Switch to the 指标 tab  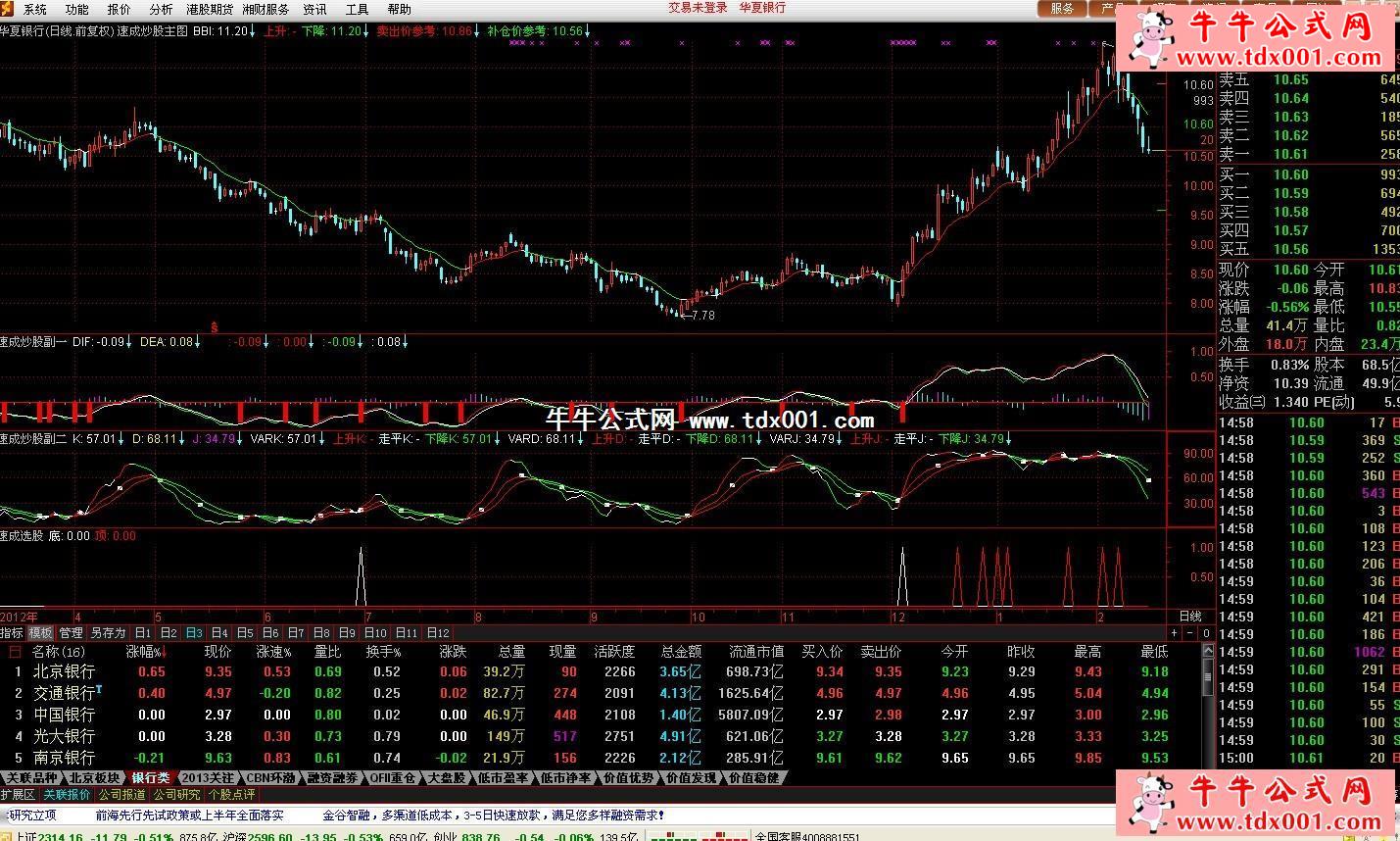[x=12, y=633]
